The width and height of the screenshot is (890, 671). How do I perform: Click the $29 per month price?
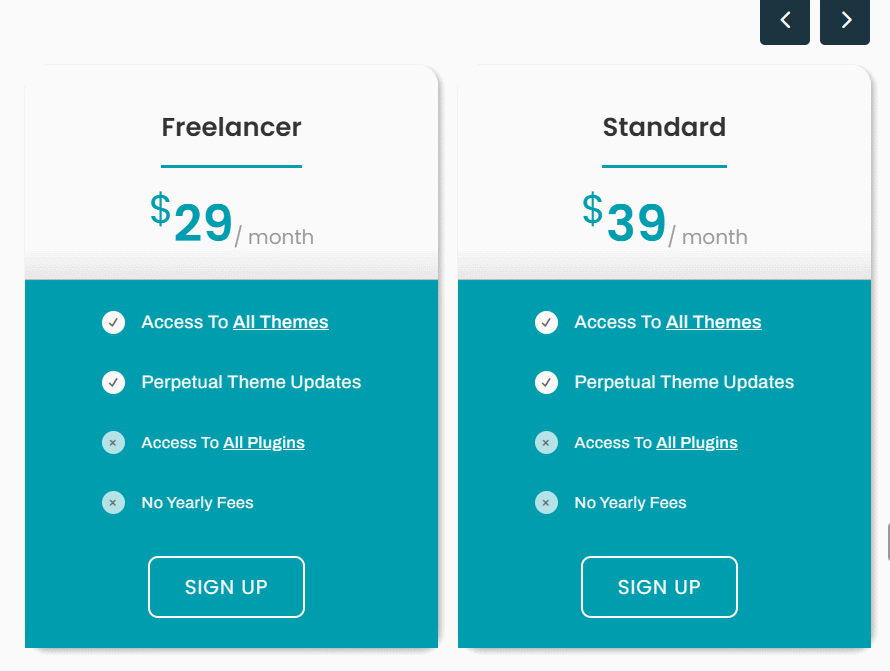232,220
